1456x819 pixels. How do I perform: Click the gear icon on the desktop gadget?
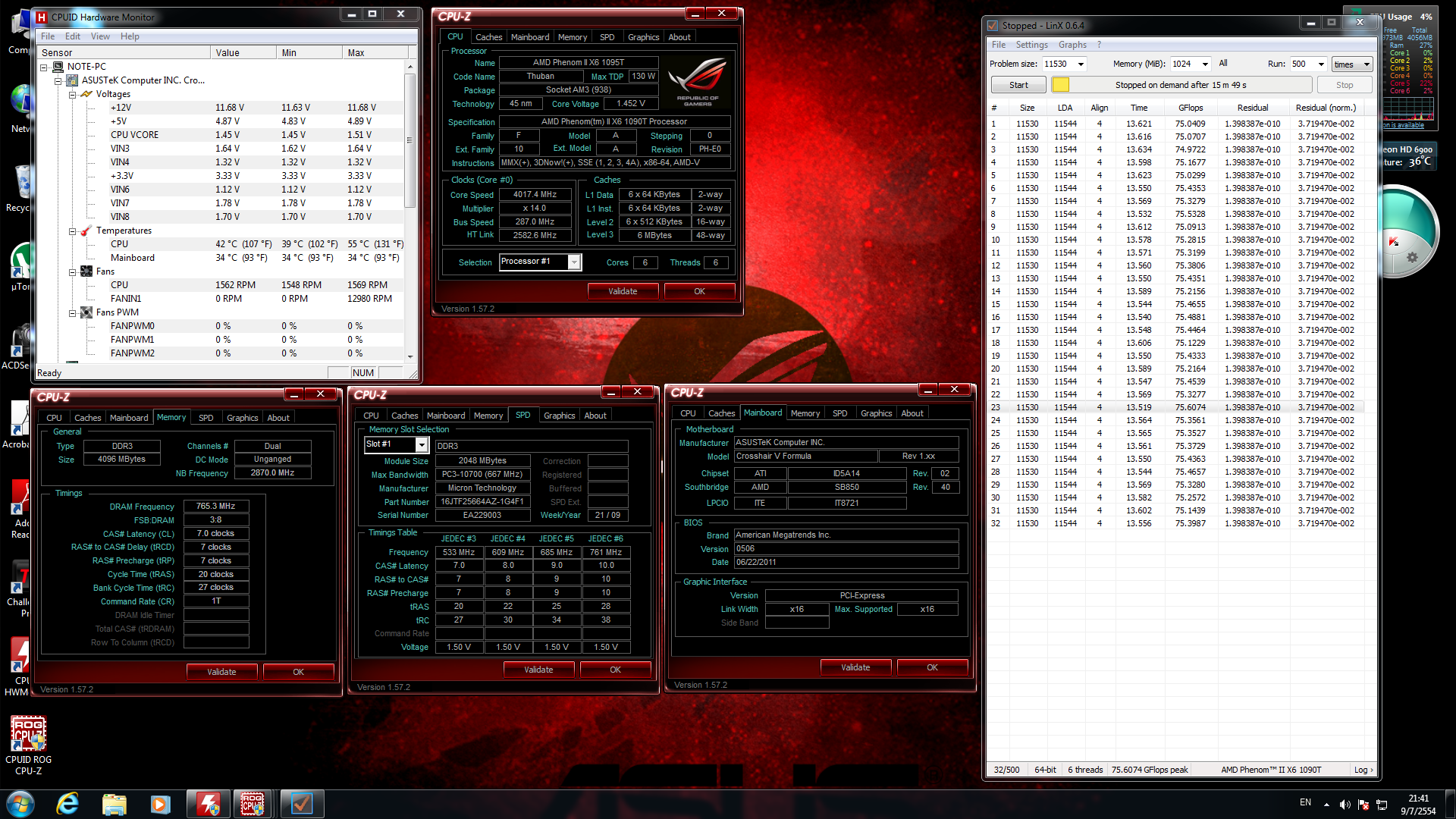click(x=1412, y=257)
